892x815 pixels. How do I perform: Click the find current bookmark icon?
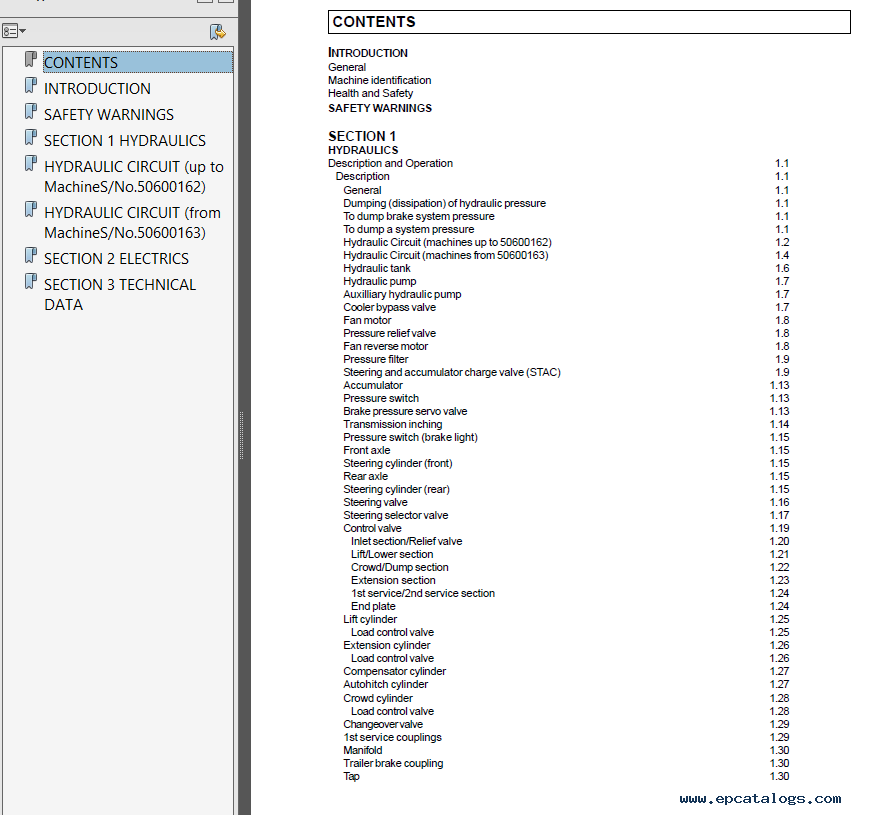click(x=217, y=32)
